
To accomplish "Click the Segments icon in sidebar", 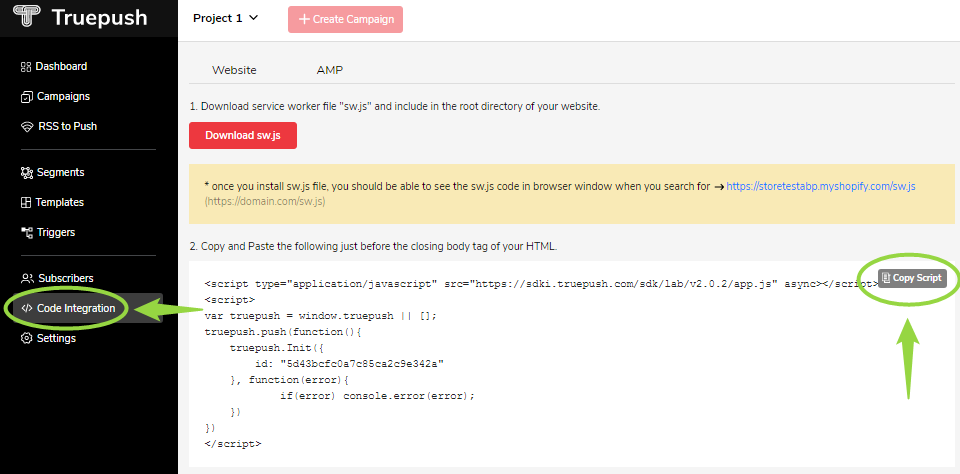I will coord(26,173).
